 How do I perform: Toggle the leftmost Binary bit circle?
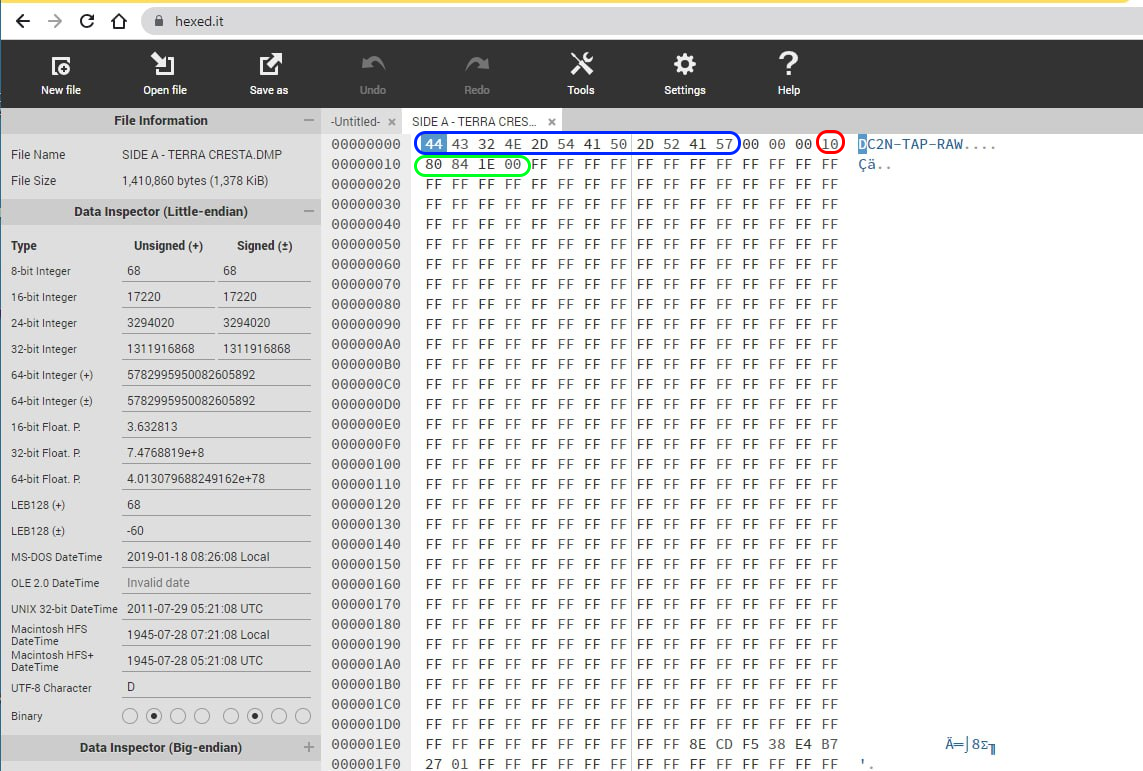(130, 716)
